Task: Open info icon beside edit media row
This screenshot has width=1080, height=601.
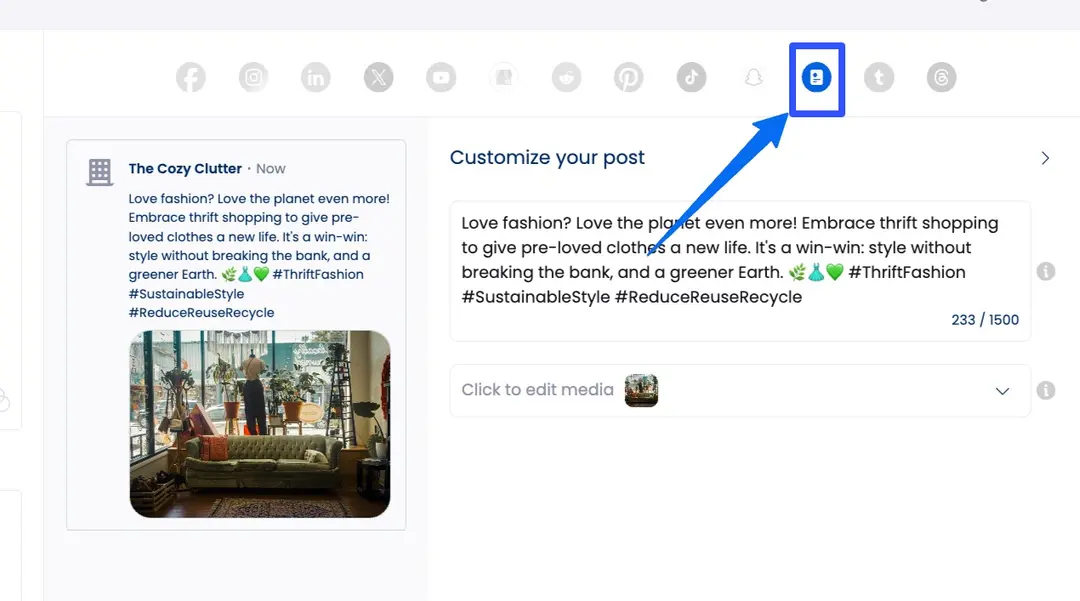Action: (x=1046, y=390)
